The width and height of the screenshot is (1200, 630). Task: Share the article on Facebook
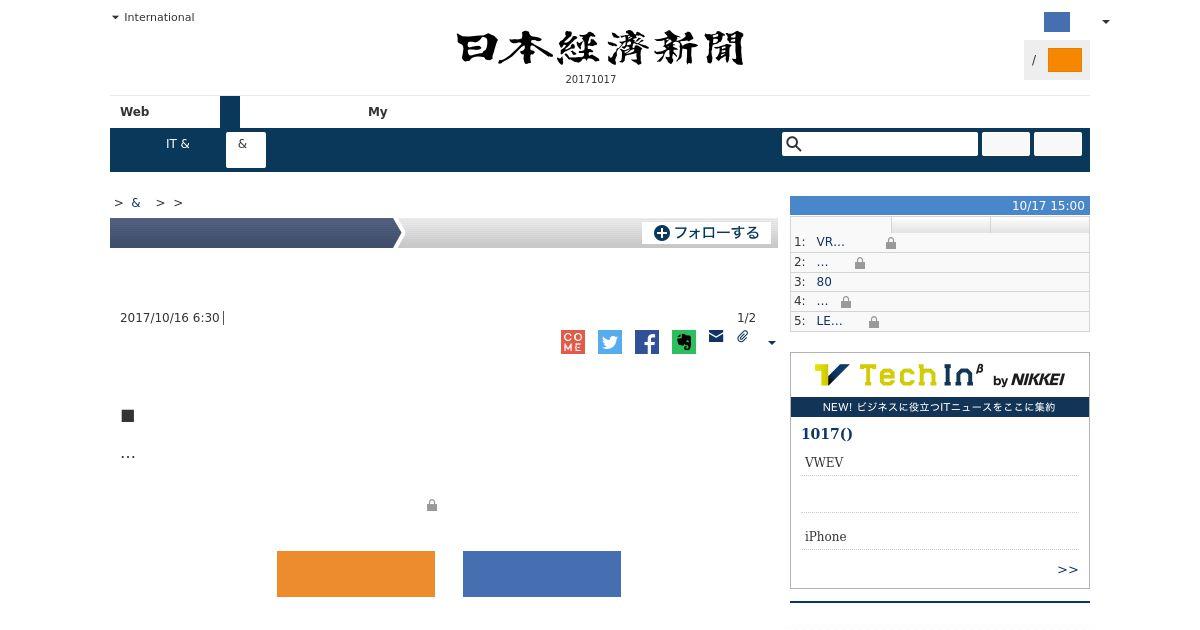coord(647,342)
